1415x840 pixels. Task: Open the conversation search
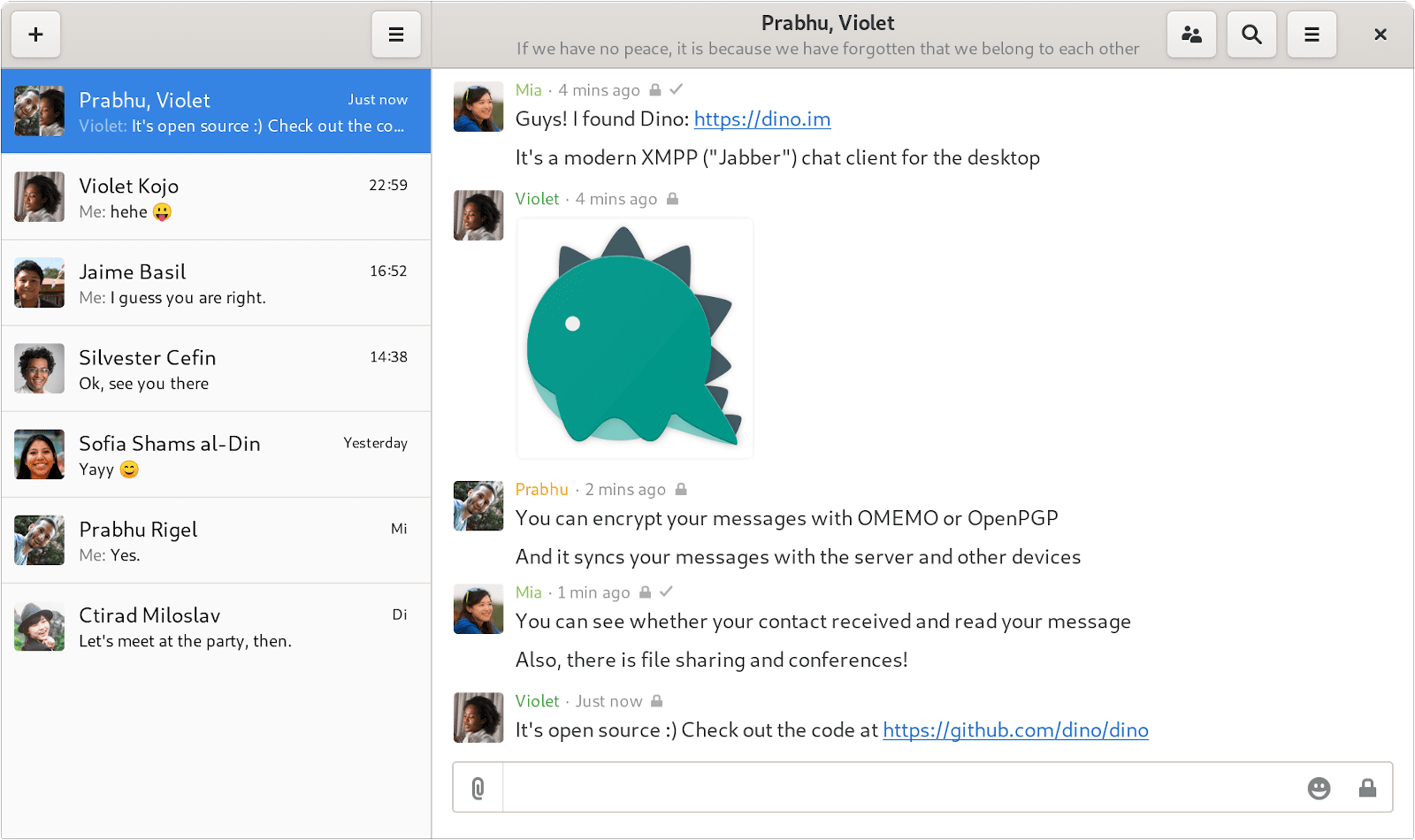[1251, 34]
